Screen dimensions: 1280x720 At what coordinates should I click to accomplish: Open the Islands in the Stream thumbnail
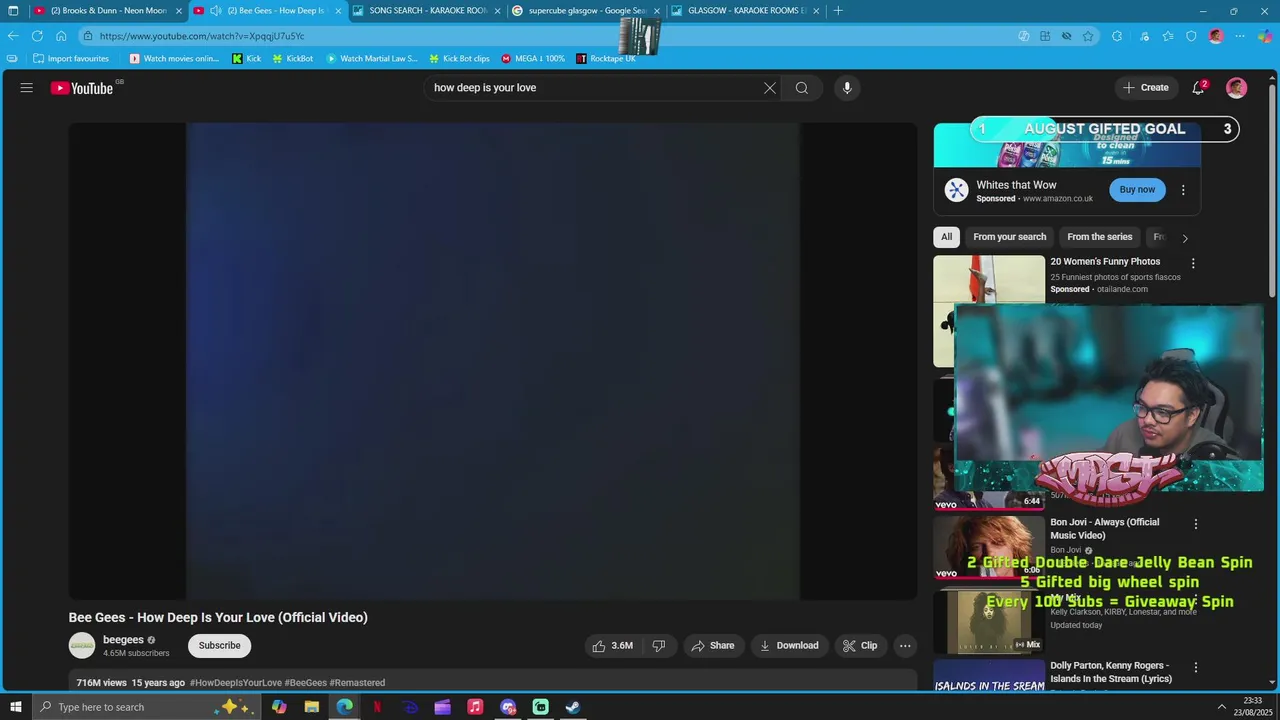coord(989,675)
